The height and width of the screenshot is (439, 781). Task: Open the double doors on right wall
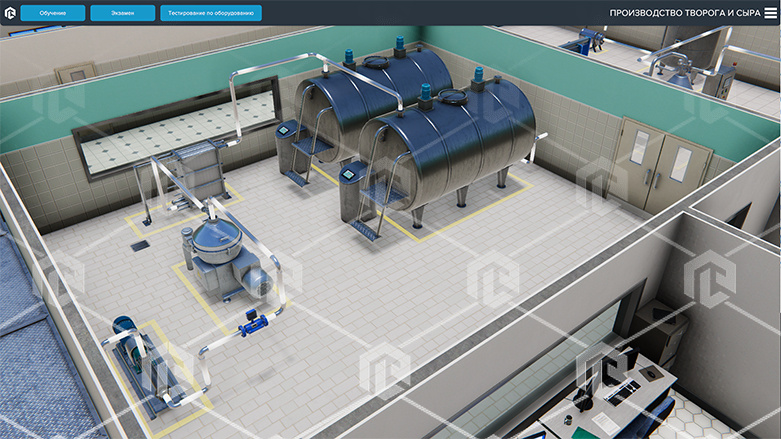coord(661,162)
